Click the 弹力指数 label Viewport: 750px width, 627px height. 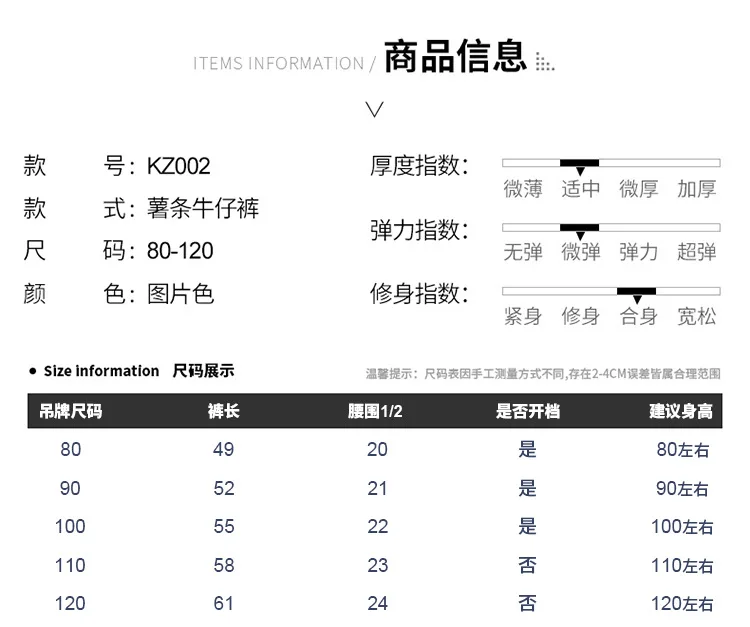pyautogui.click(x=419, y=230)
